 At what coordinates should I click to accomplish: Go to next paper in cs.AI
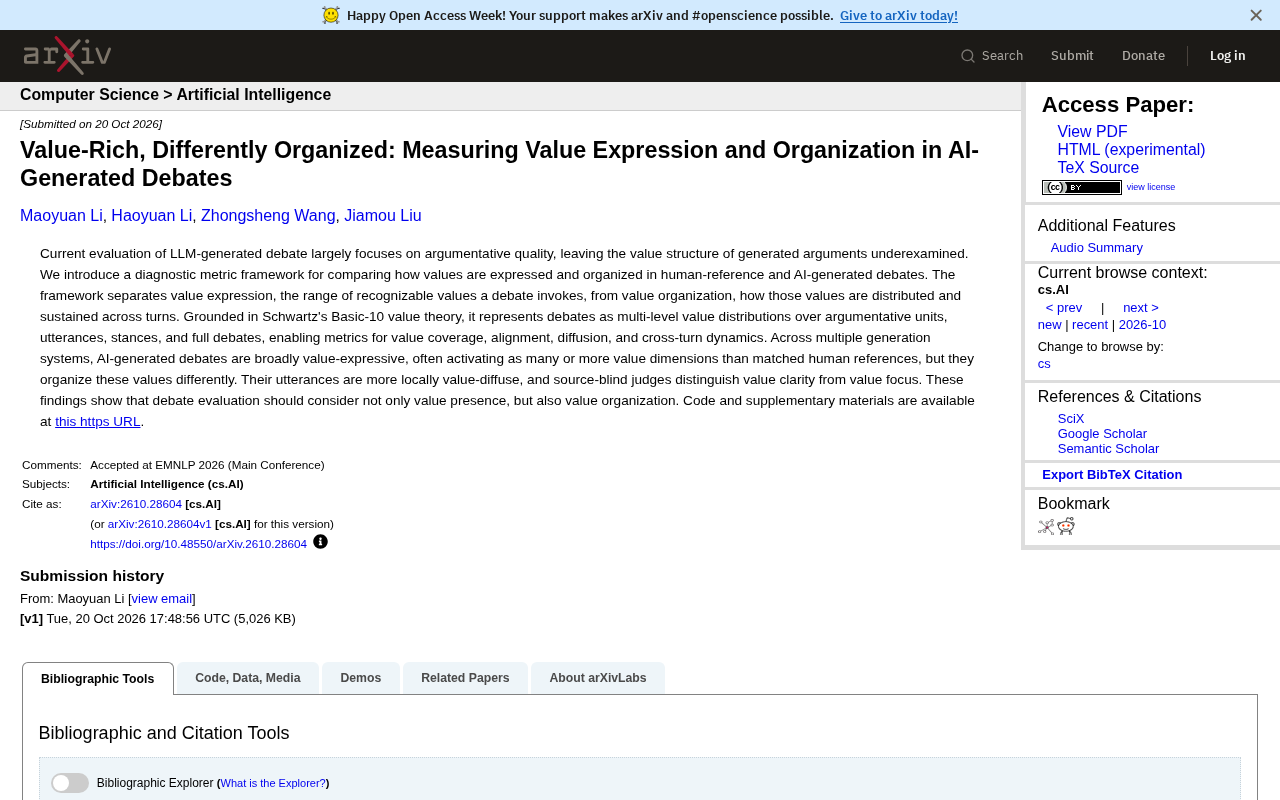tap(1141, 308)
